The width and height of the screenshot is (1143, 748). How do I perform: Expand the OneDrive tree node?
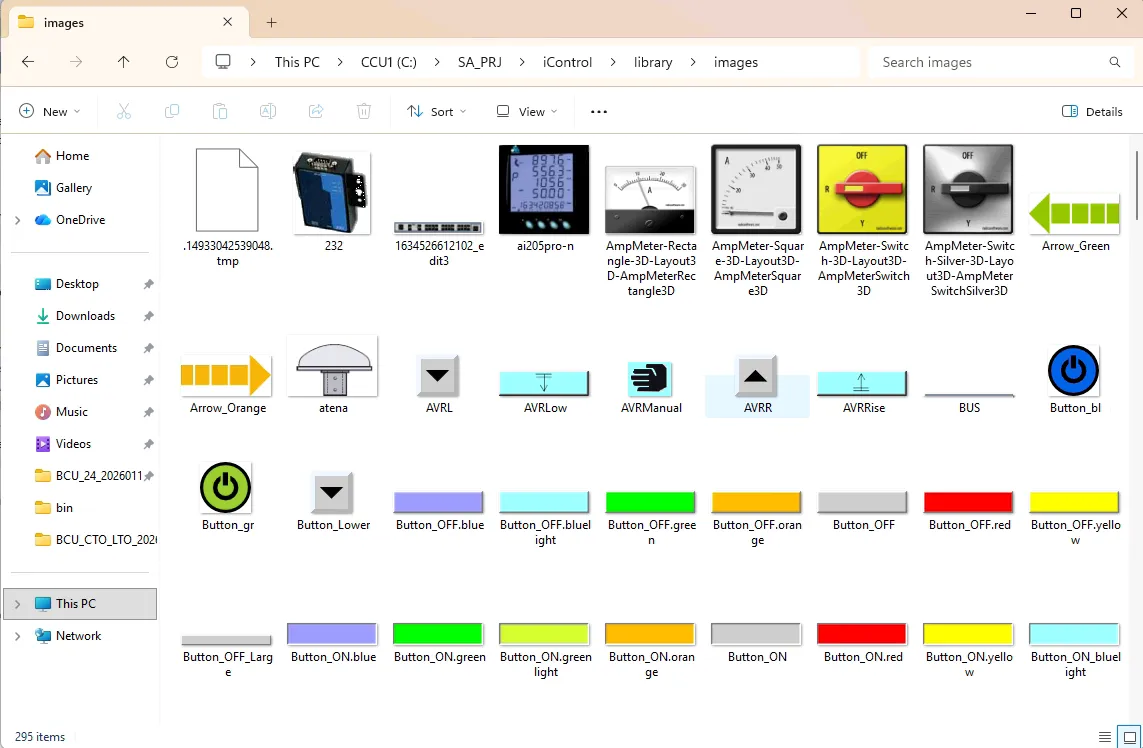point(17,220)
